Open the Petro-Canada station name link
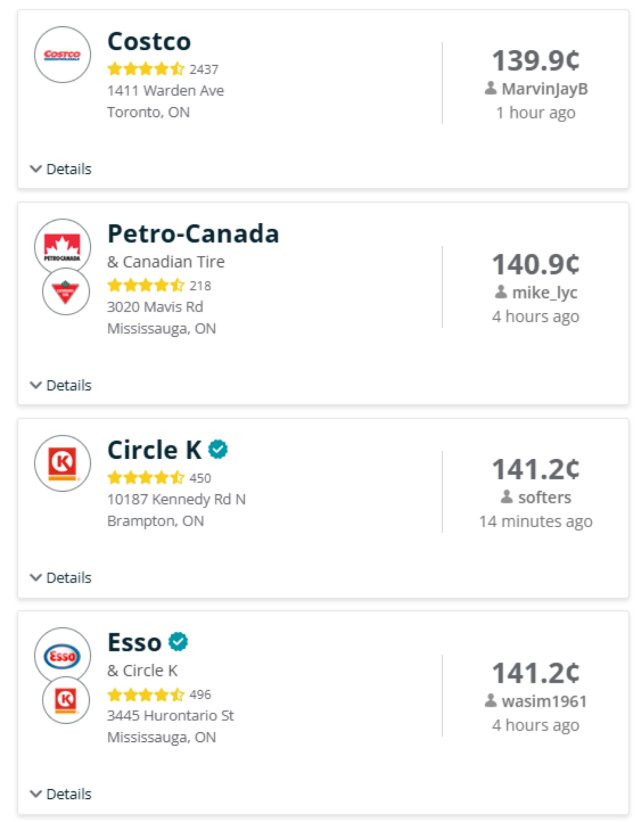 [x=193, y=233]
